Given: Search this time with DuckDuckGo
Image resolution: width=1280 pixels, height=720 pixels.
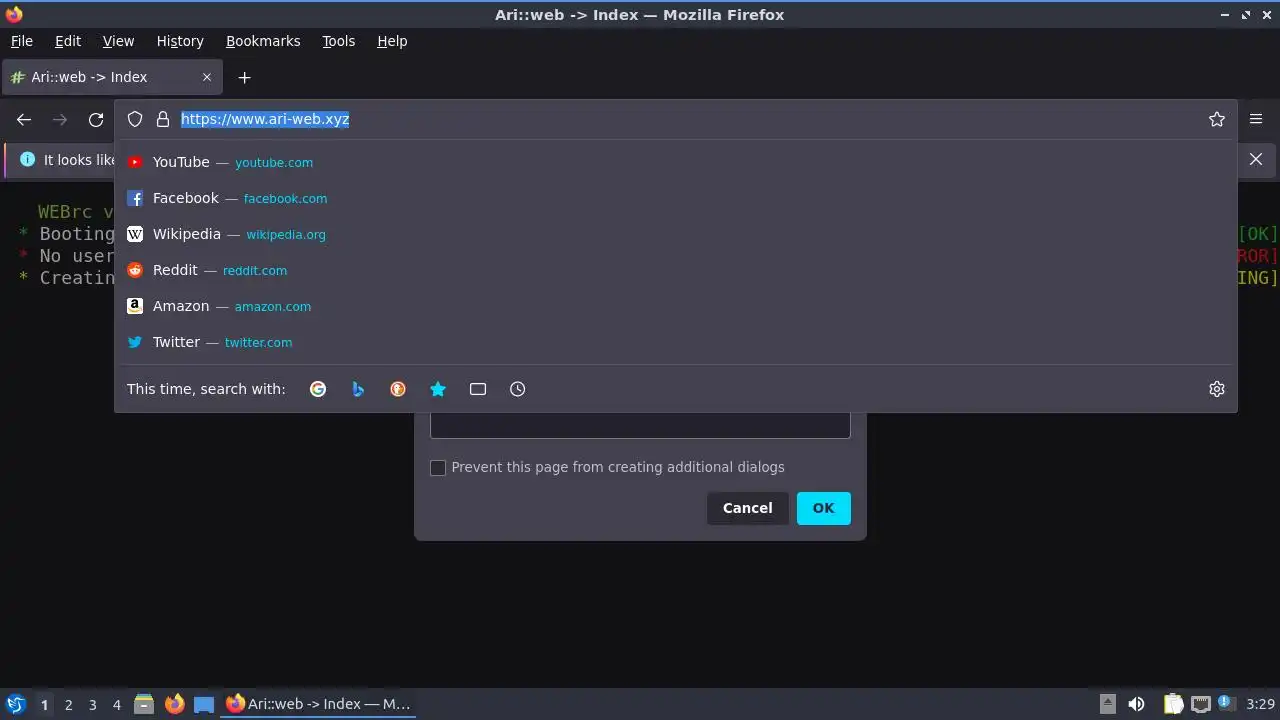Looking at the screenshot, I should point(398,389).
